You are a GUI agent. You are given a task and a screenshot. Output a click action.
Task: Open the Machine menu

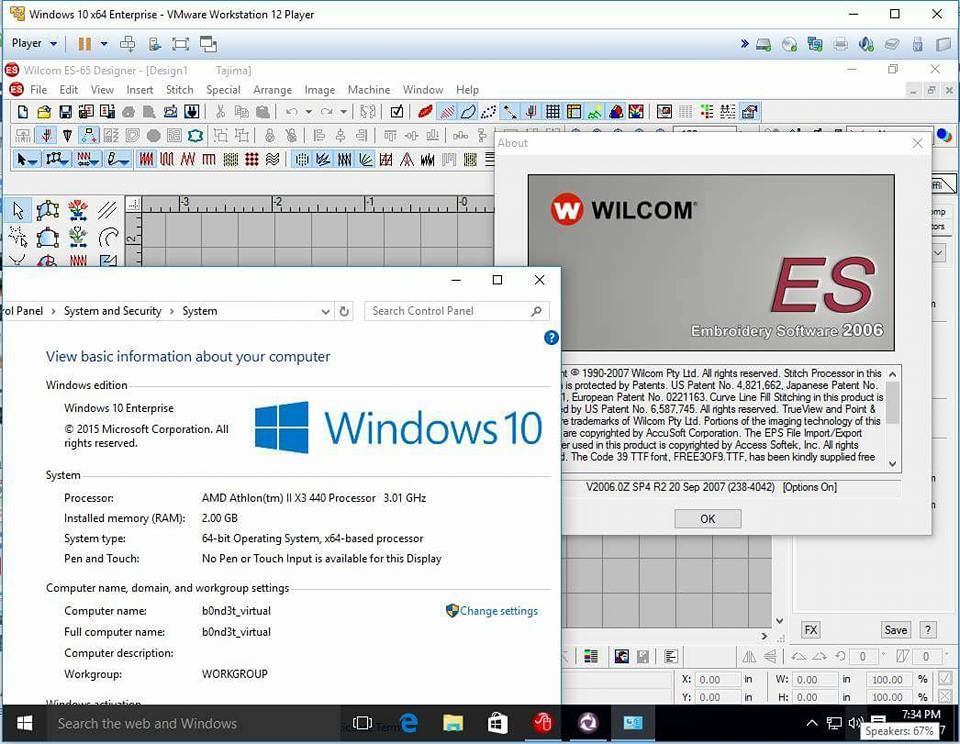(x=369, y=89)
